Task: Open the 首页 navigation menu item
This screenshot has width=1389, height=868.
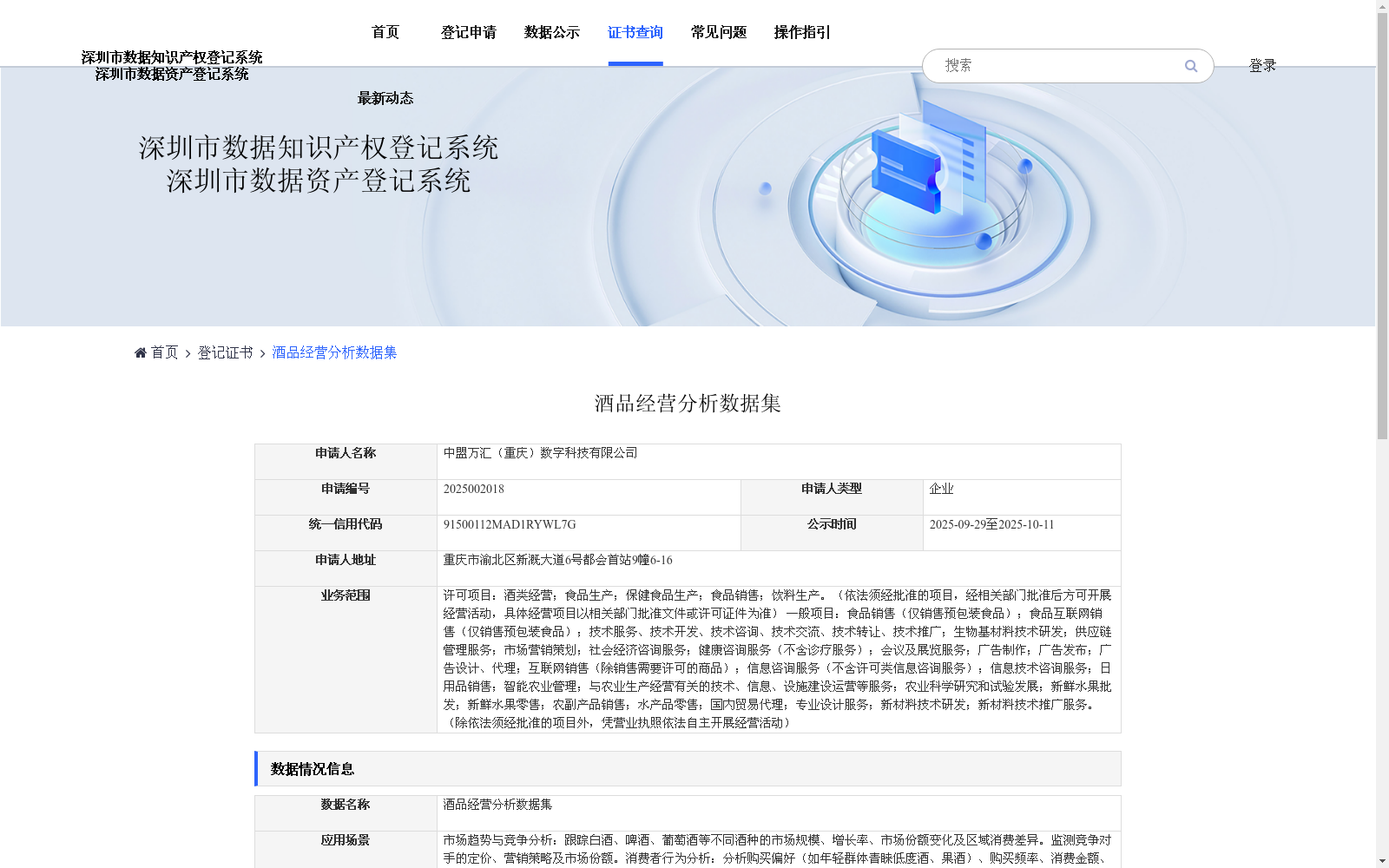Action: (x=385, y=32)
